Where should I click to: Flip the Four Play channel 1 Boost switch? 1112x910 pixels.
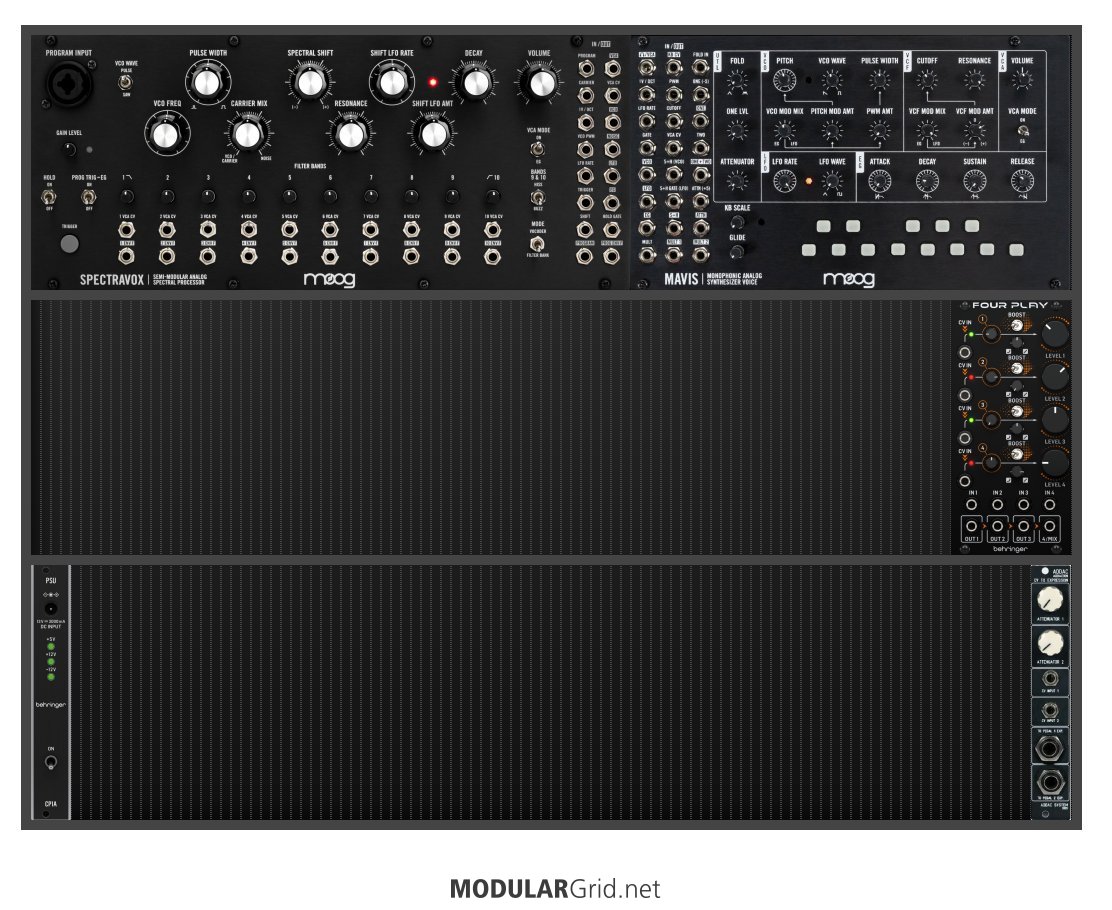click(1016, 326)
